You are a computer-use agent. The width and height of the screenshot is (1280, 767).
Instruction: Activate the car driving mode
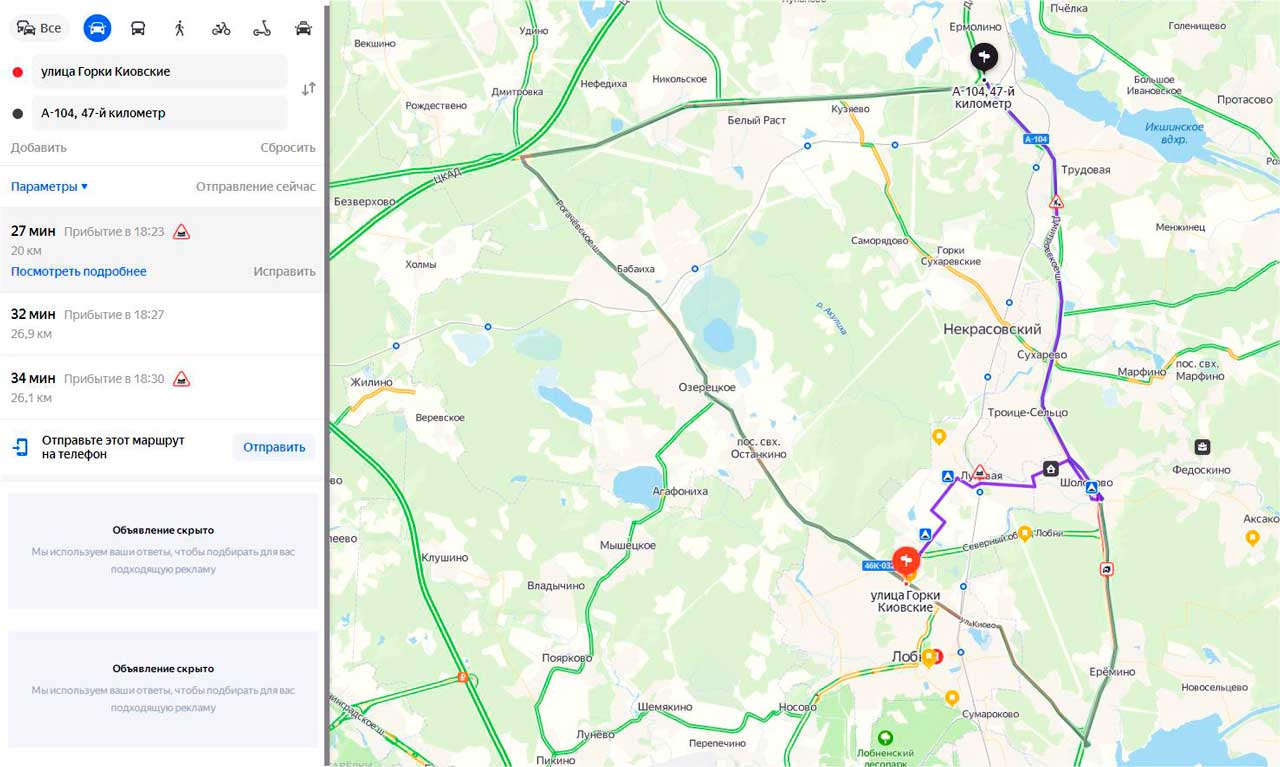pos(97,28)
